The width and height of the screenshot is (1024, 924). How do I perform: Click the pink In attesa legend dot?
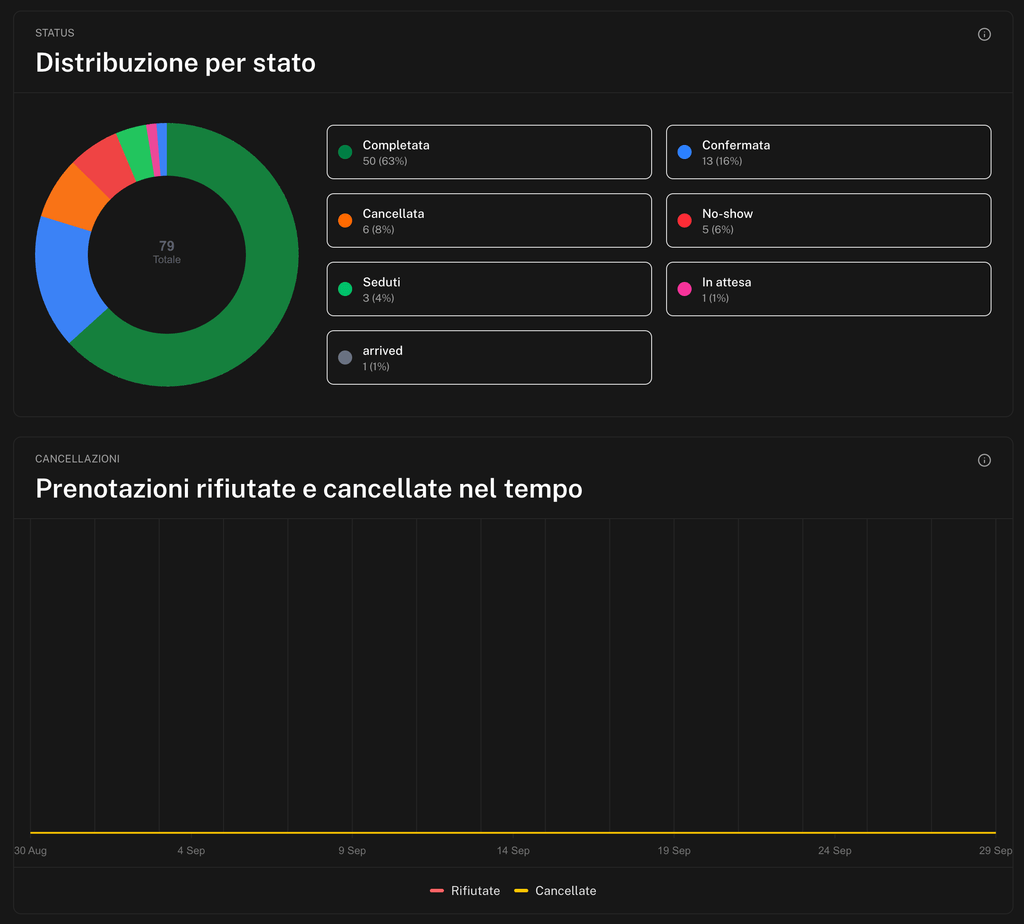tap(684, 289)
